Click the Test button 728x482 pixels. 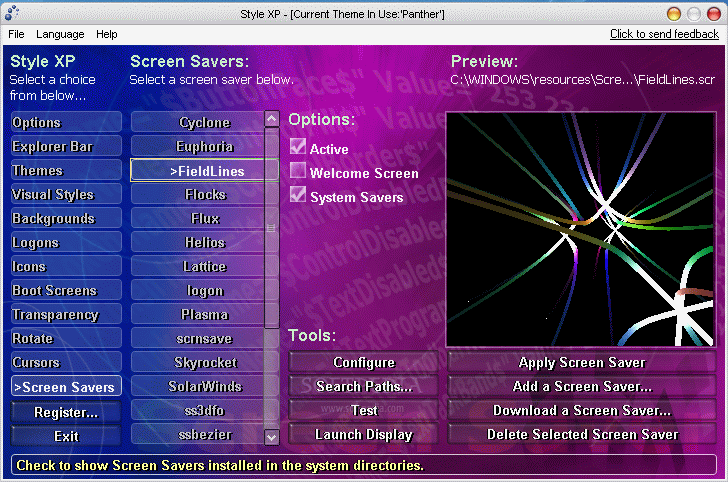pyautogui.click(x=364, y=410)
